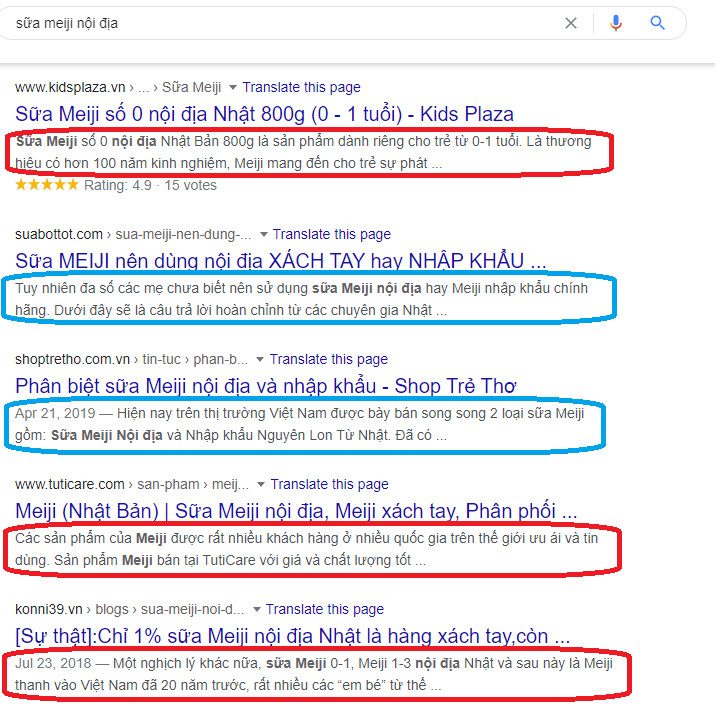This screenshot has width=720, height=706.
Task: Click the snippet dated 'Apr 21, 2019'
Action: click(x=299, y=424)
